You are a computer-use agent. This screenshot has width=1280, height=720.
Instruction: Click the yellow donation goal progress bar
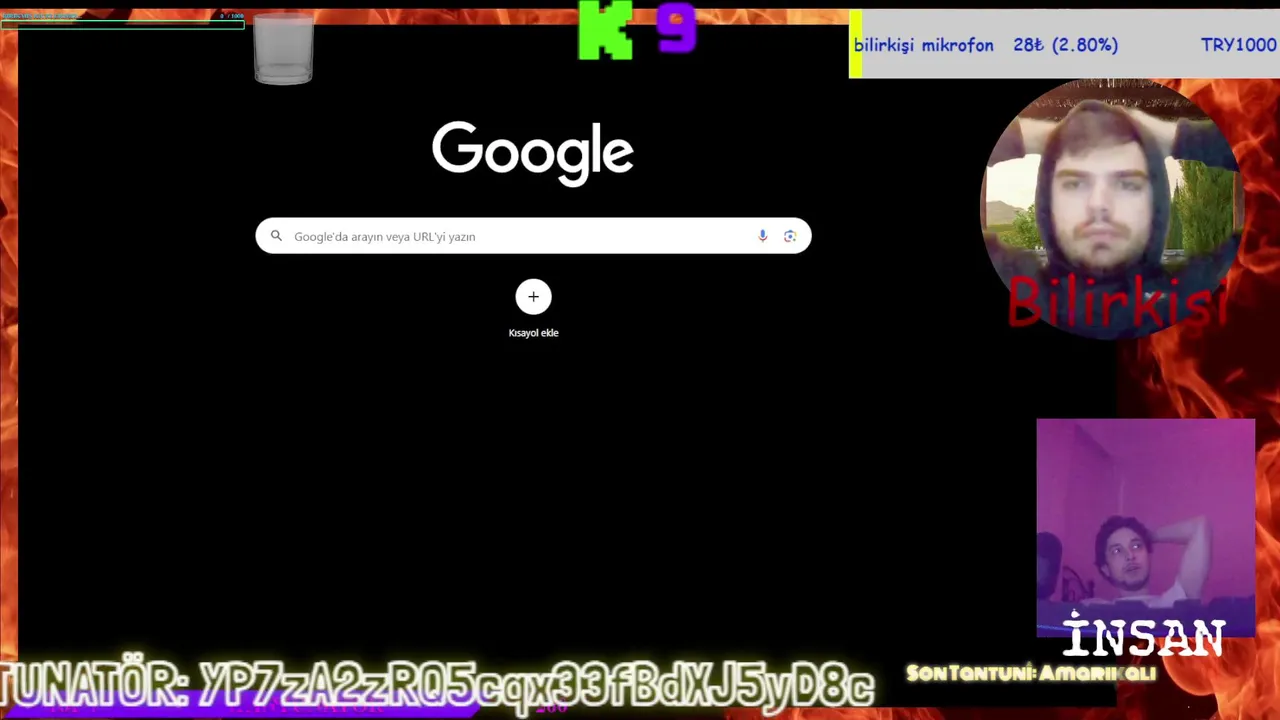click(855, 44)
